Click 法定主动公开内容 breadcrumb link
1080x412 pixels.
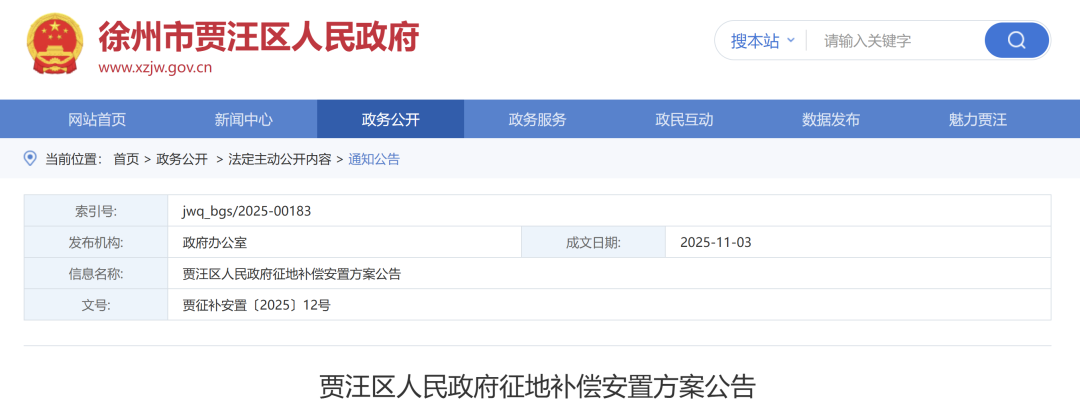click(x=280, y=159)
